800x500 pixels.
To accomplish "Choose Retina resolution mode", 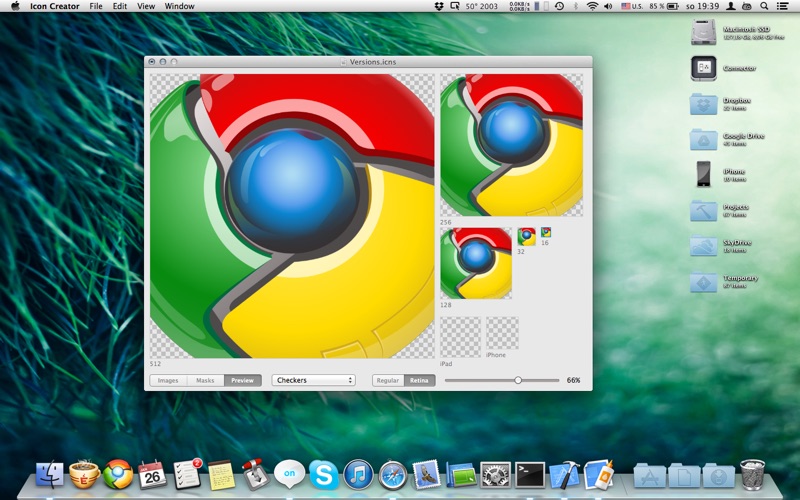I will (419, 380).
